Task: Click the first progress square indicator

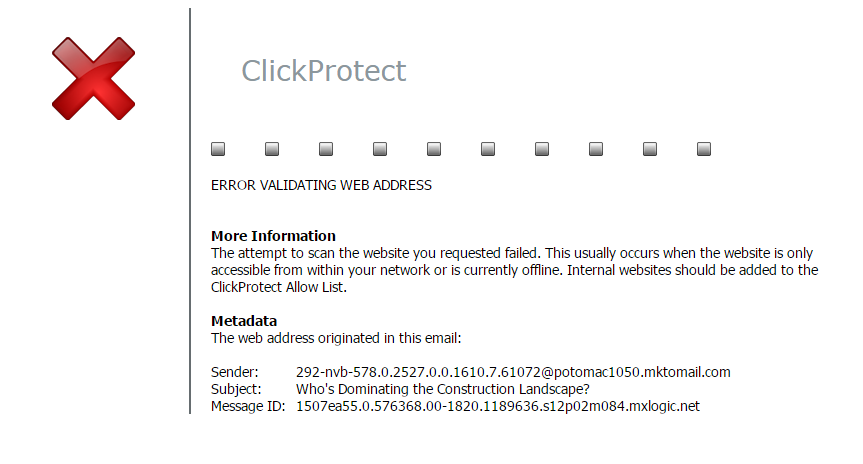Action: pos(218,149)
